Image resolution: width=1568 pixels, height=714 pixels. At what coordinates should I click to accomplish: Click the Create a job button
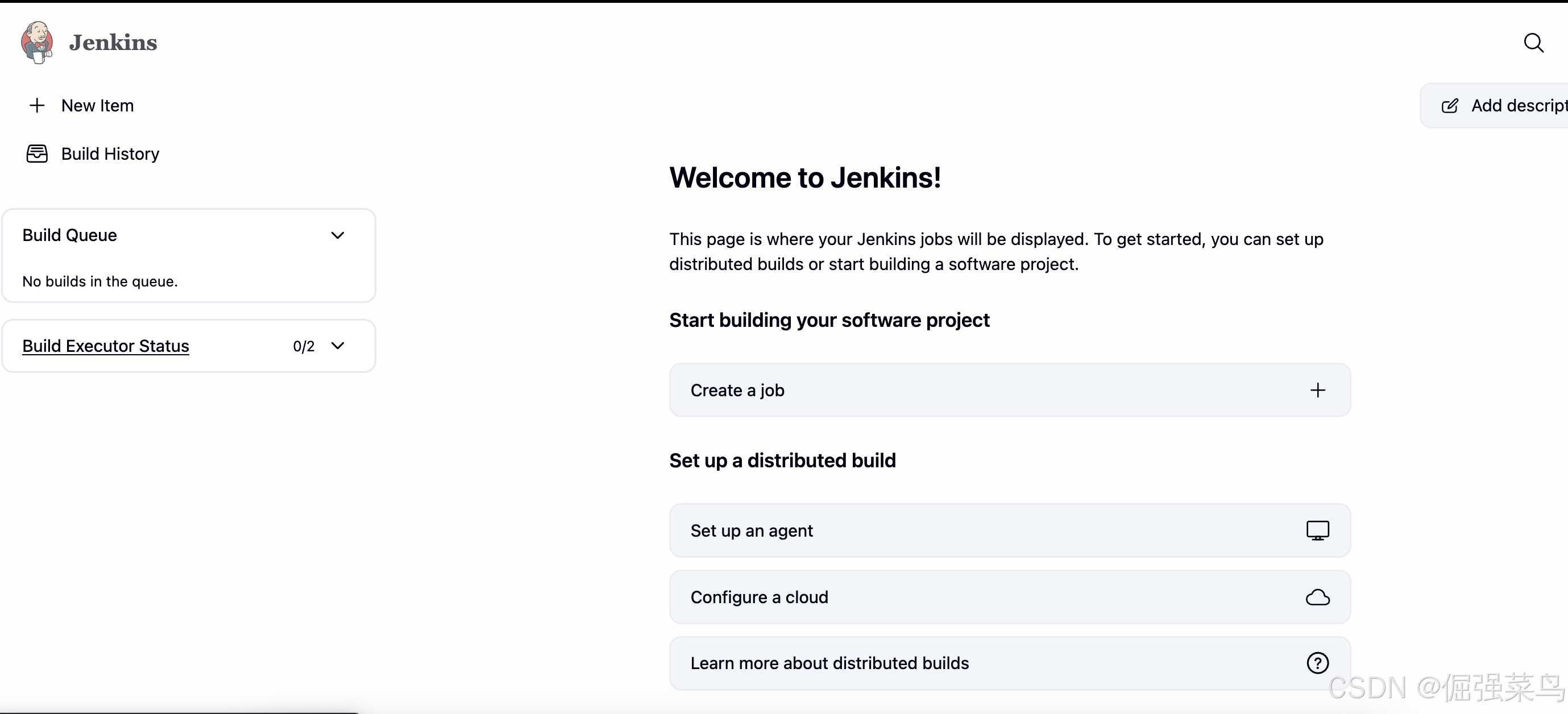(737, 390)
